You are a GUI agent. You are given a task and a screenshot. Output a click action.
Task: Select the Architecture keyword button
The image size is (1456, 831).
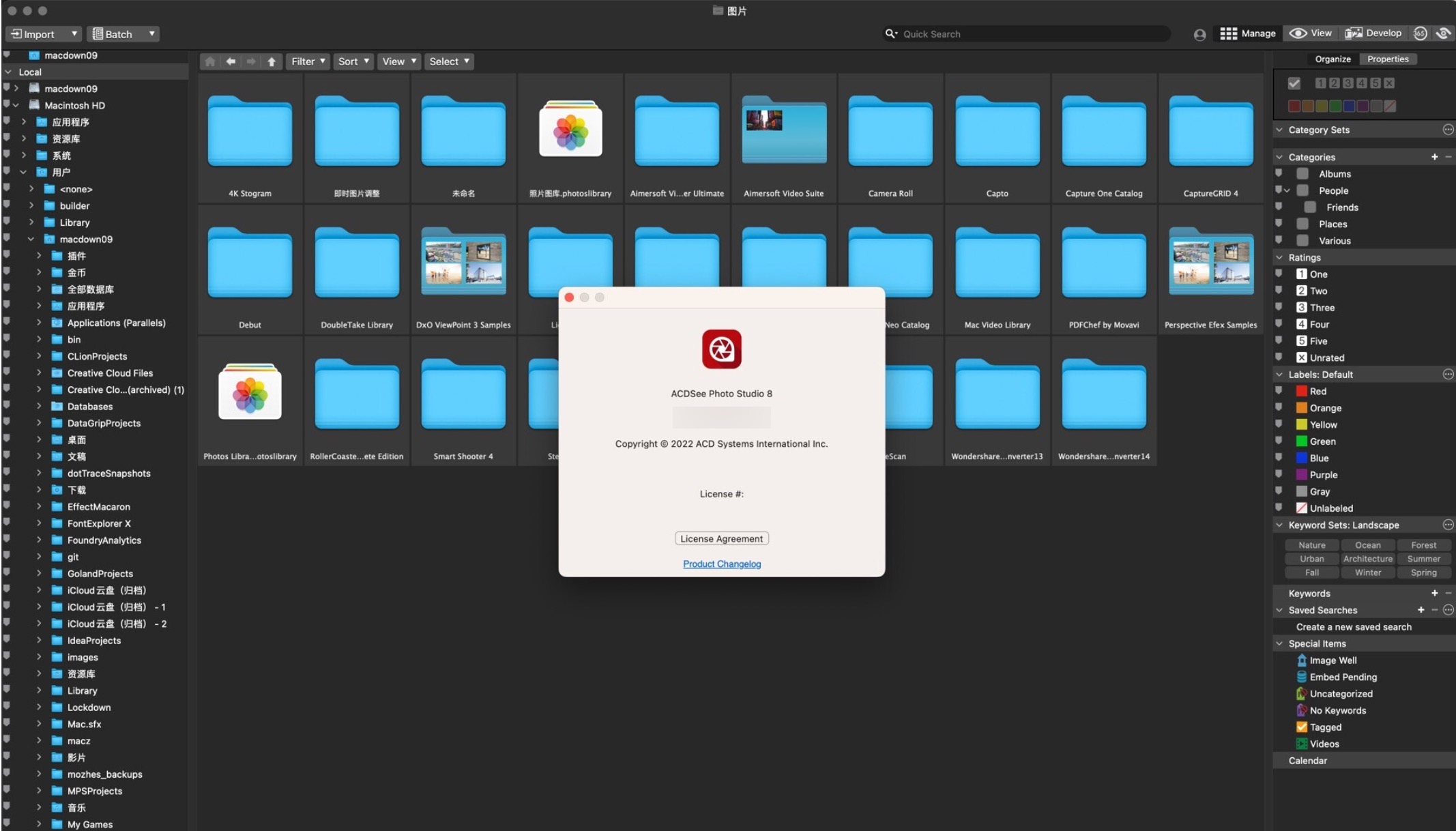(1367, 559)
